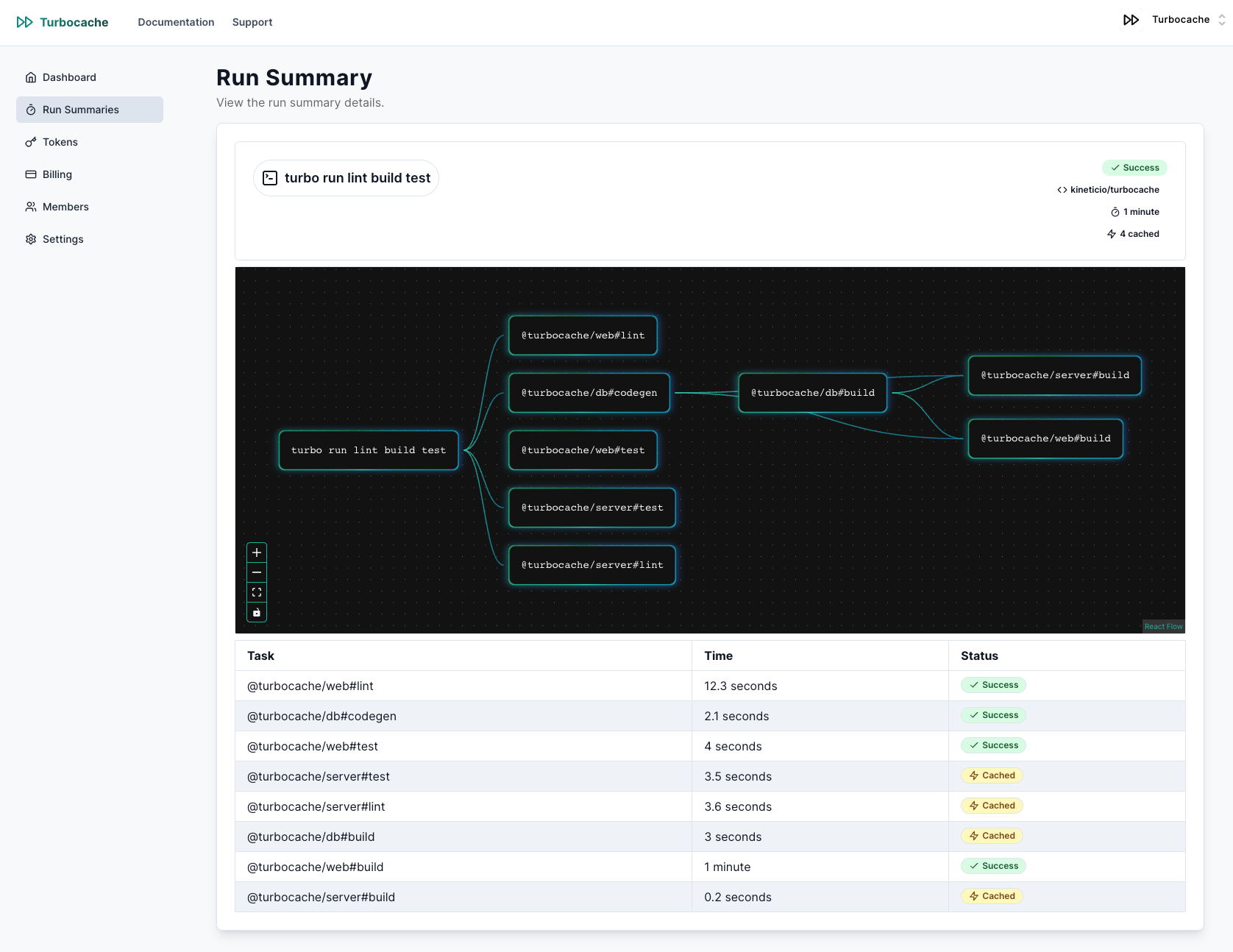Viewport: 1233px width, 952px height.
Task: Select the @turbocache/web#lint graph node
Action: coord(583,335)
